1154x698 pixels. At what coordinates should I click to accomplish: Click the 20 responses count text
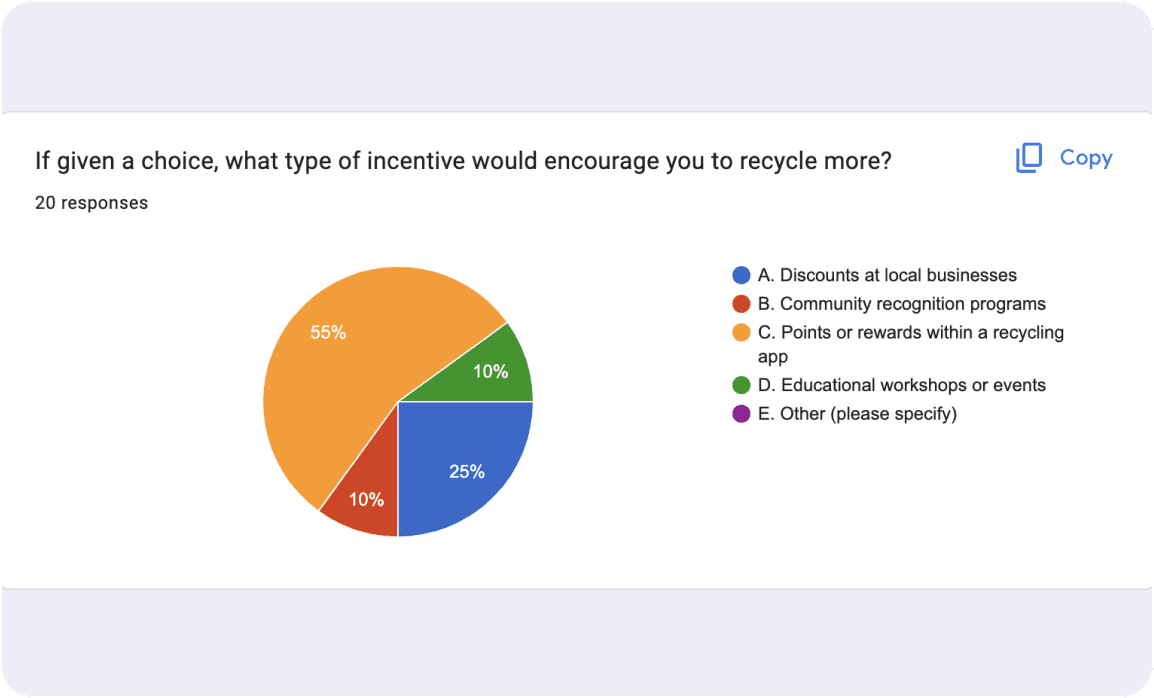coord(91,203)
